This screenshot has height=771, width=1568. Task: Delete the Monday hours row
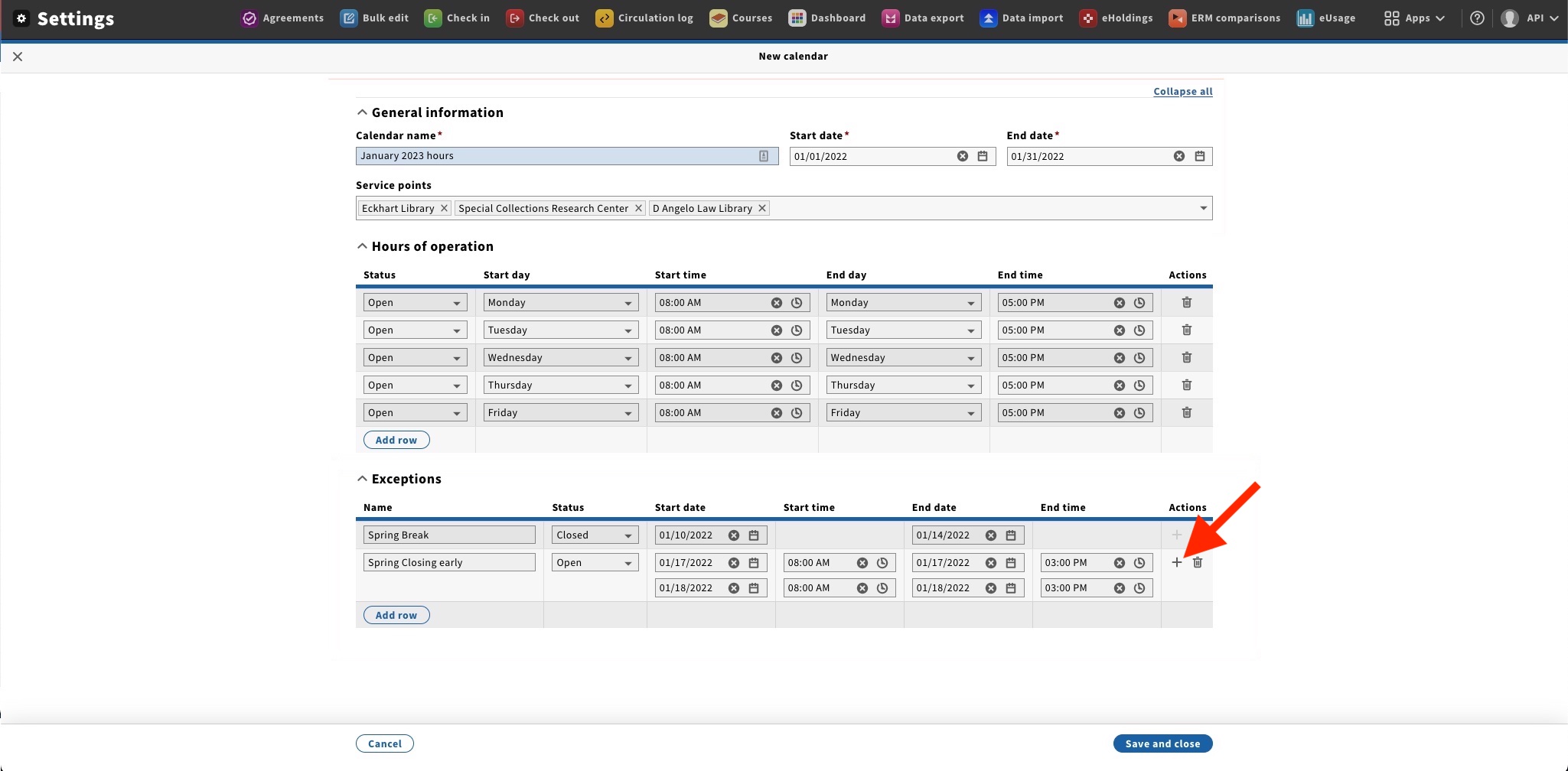click(1187, 302)
